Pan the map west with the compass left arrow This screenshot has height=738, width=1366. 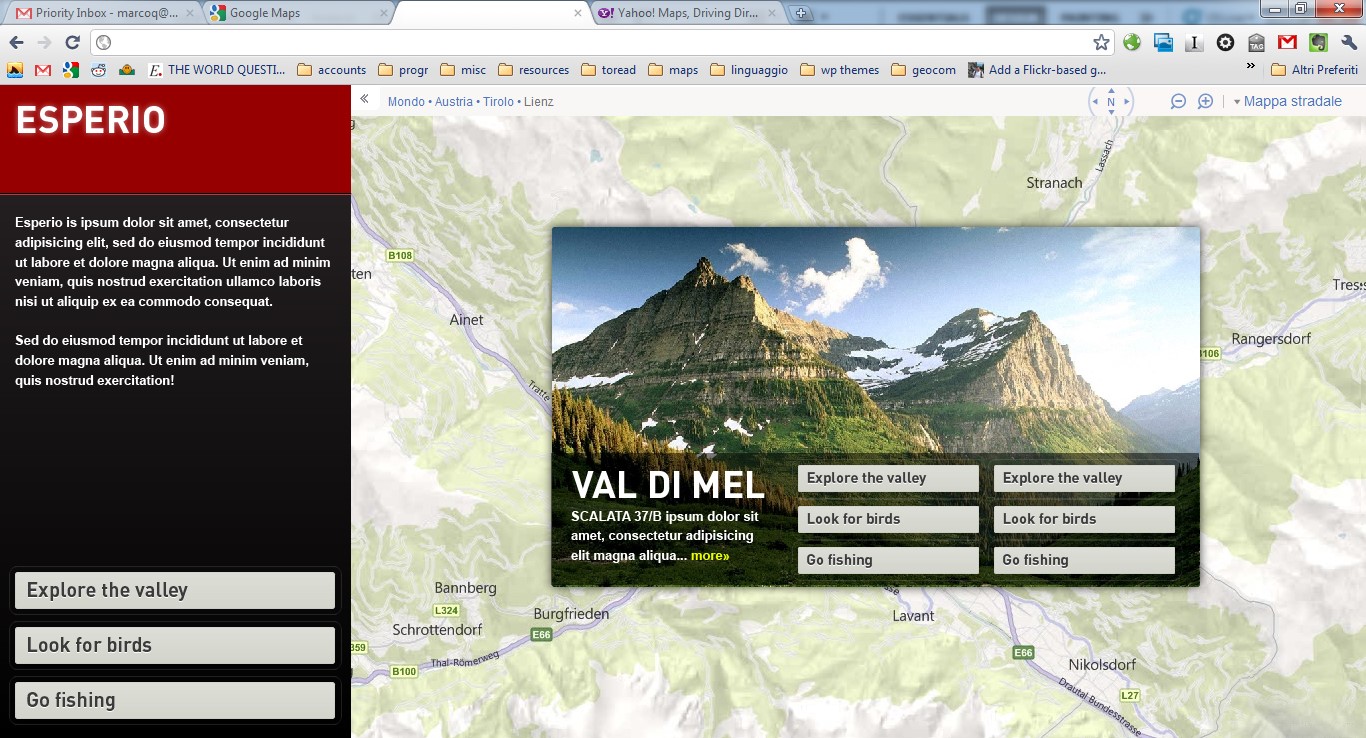pos(1095,101)
